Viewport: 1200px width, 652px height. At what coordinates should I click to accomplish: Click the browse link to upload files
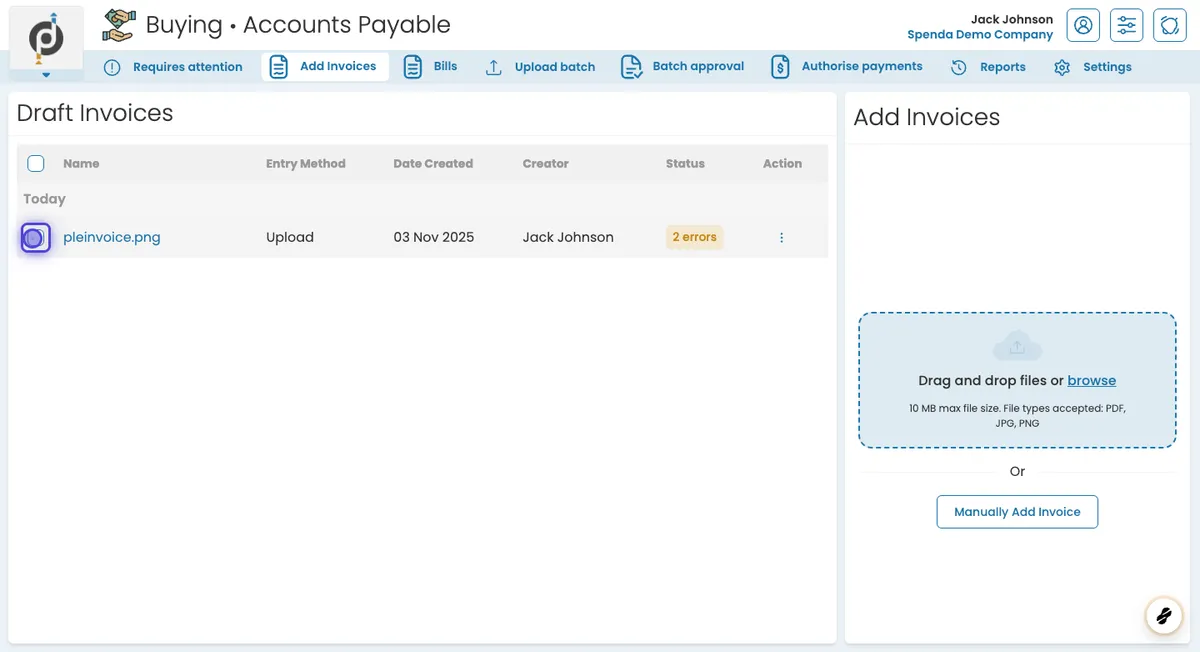(x=1092, y=380)
